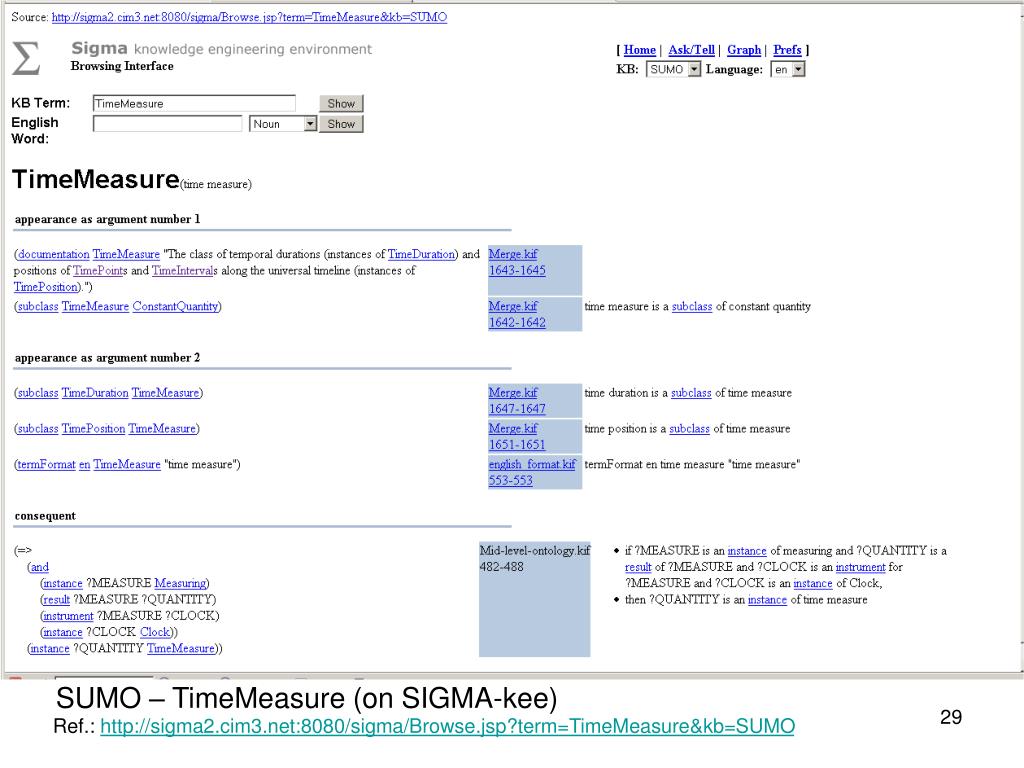Click the Sigma logo icon
This screenshot has height=768, width=1024.
(x=26, y=57)
